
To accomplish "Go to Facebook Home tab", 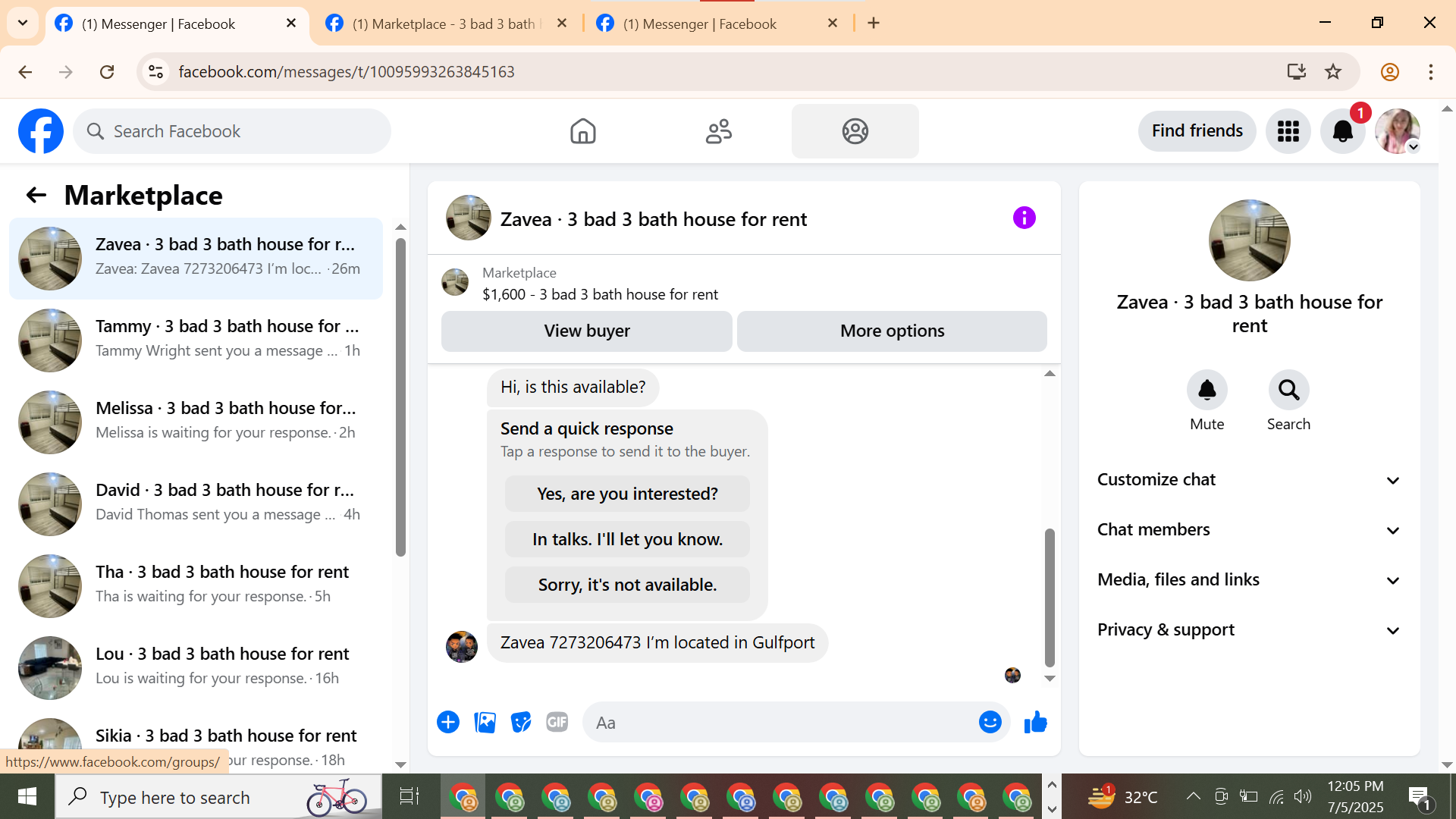I will (582, 131).
